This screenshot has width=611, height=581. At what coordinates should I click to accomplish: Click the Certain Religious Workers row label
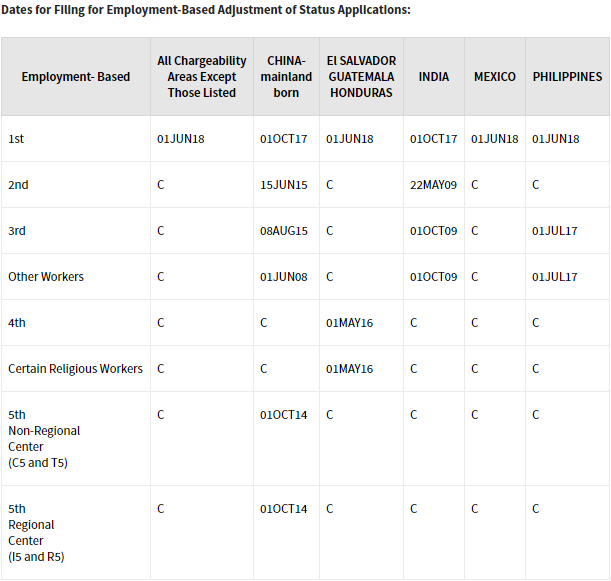75,369
